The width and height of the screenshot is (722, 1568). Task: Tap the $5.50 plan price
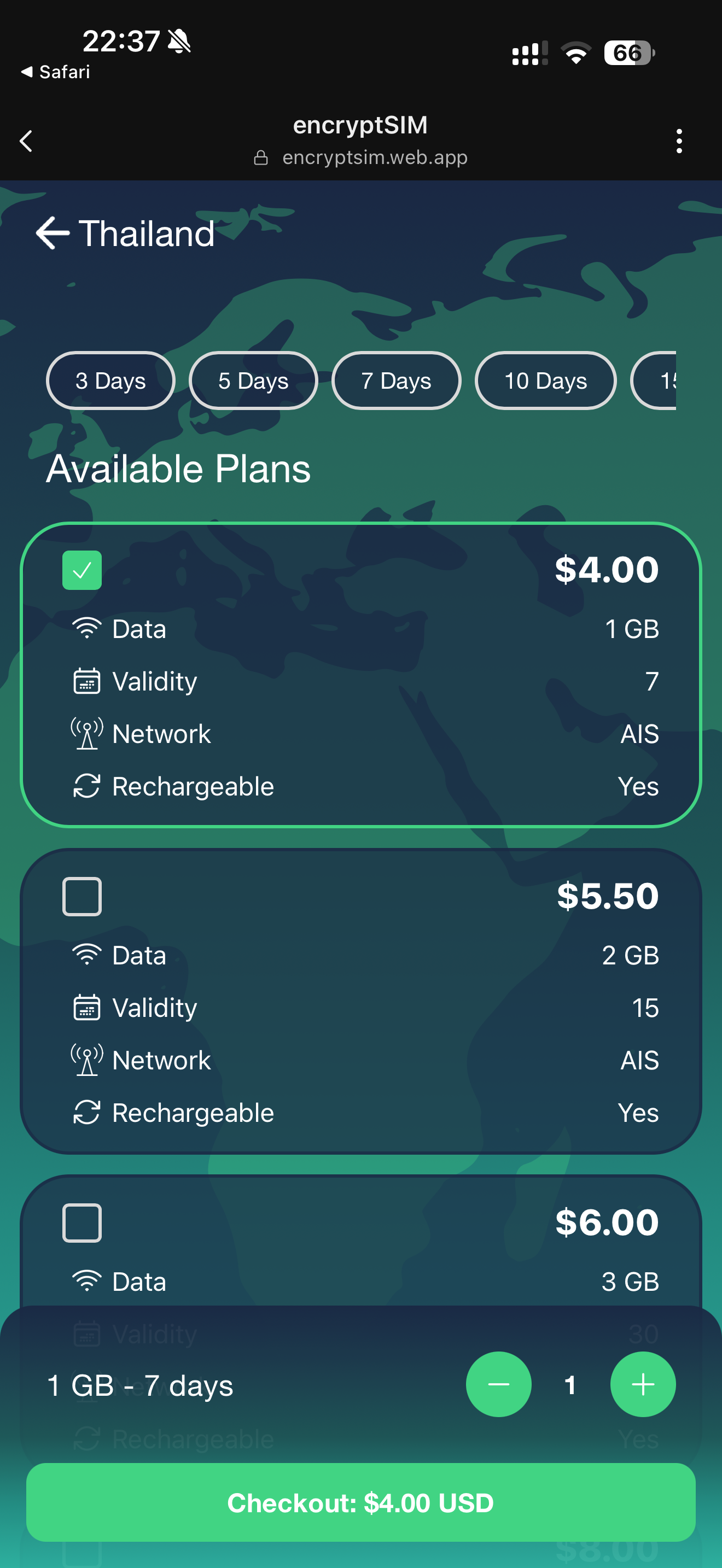pos(608,896)
